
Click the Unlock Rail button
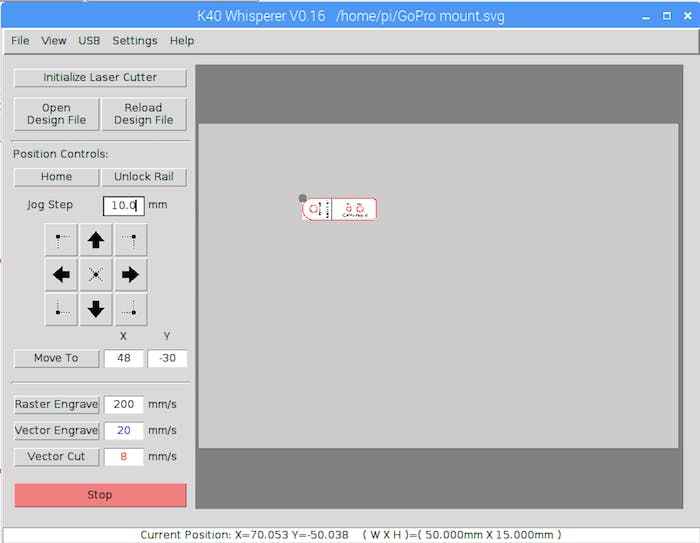[144, 177]
